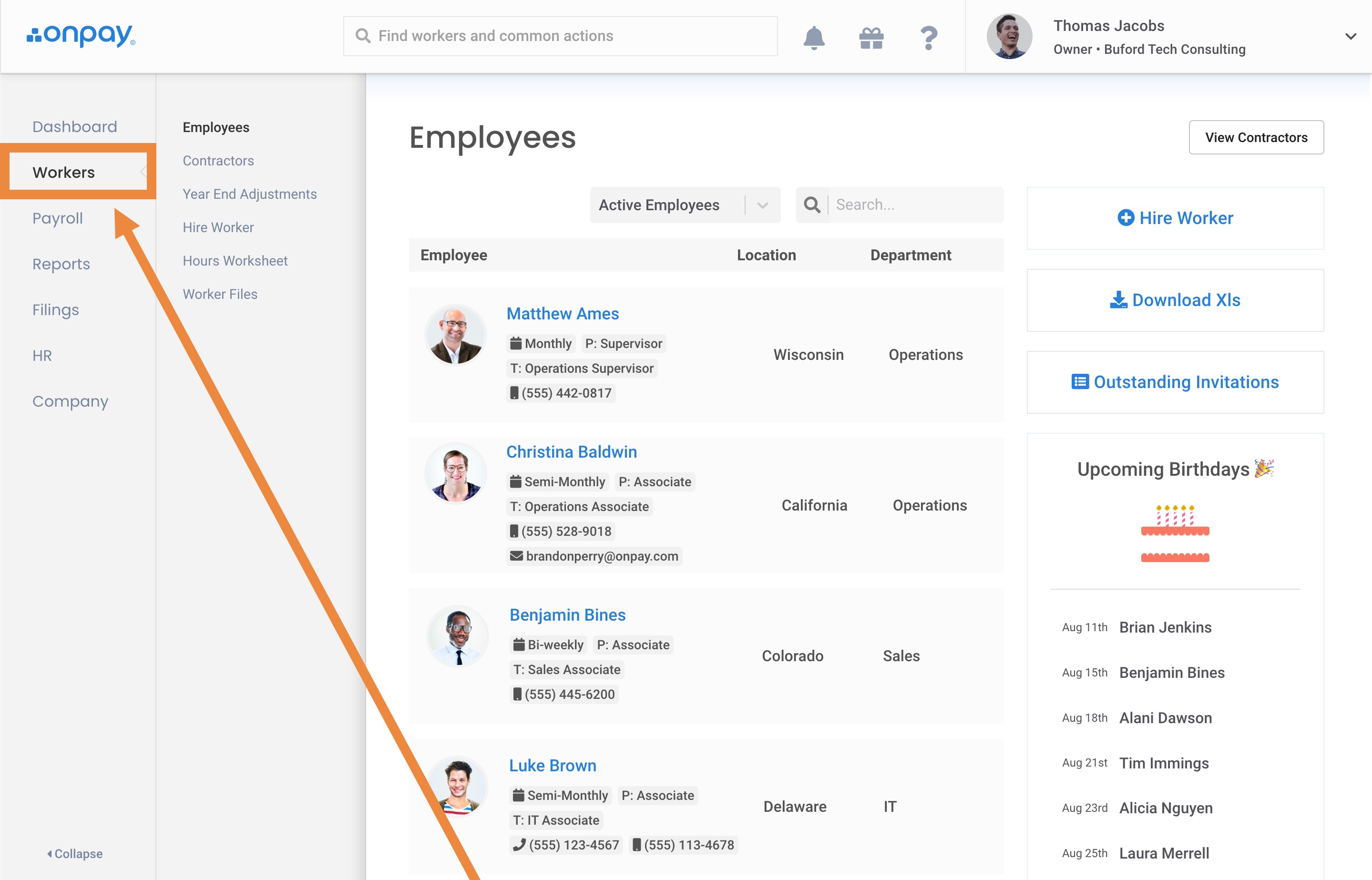Click Matthew Ames' profile photo
This screenshot has width=1372, height=880.
(455, 335)
